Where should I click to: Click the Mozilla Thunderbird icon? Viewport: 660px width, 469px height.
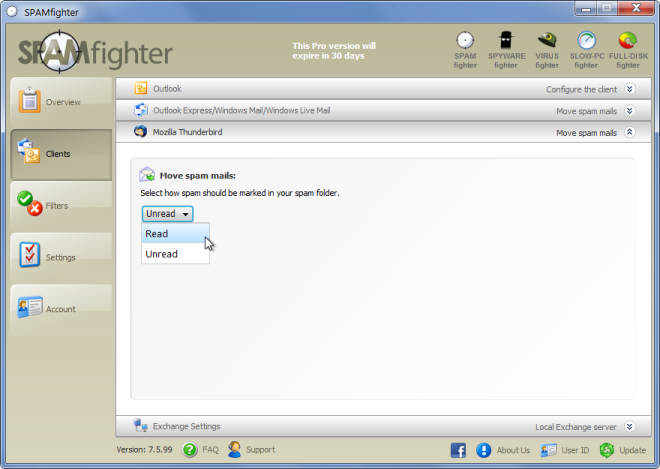tap(141, 132)
